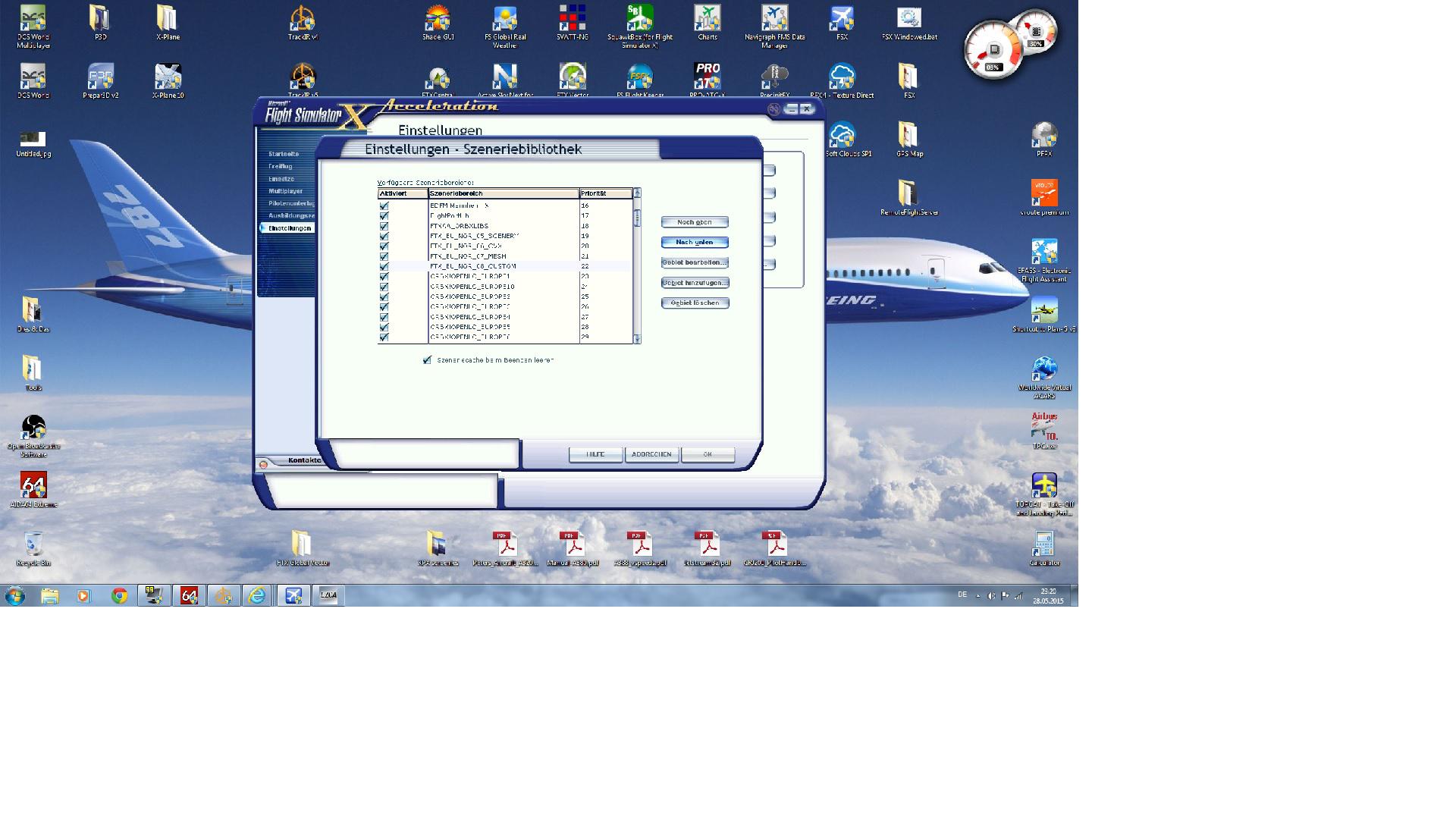Open the Open Broadcaster Software shortcut
The image size is (1456, 819).
tap(33, 435)
